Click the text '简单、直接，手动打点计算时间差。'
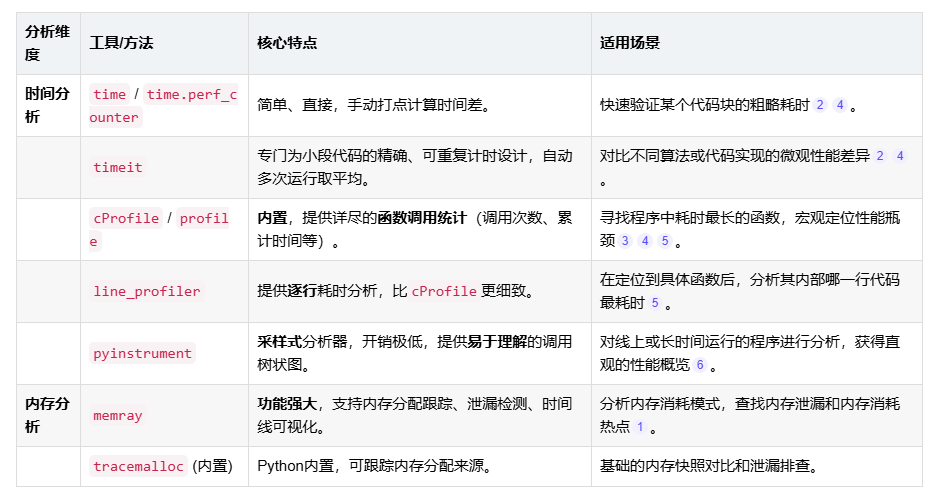The image size is (929, 495). pos(373,106)
